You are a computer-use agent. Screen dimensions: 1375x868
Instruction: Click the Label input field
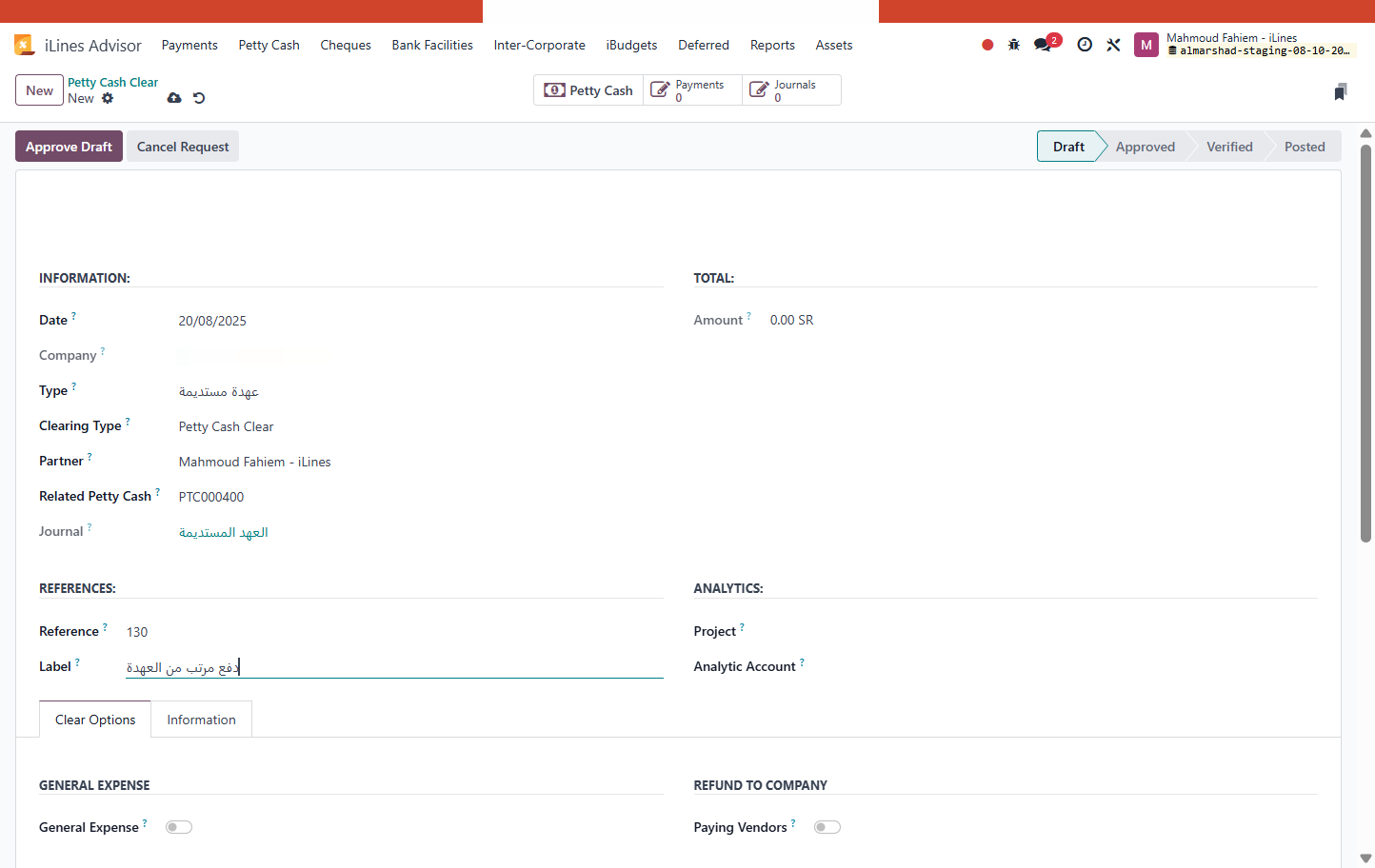coord(394,667)
